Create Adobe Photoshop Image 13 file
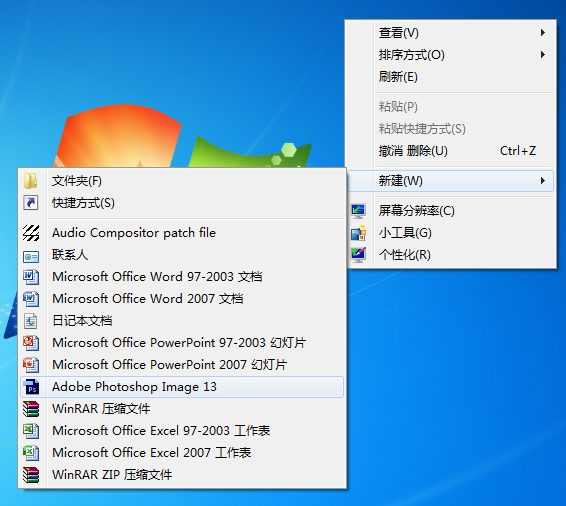The image size is (566, 506). [x=182, y=387]
